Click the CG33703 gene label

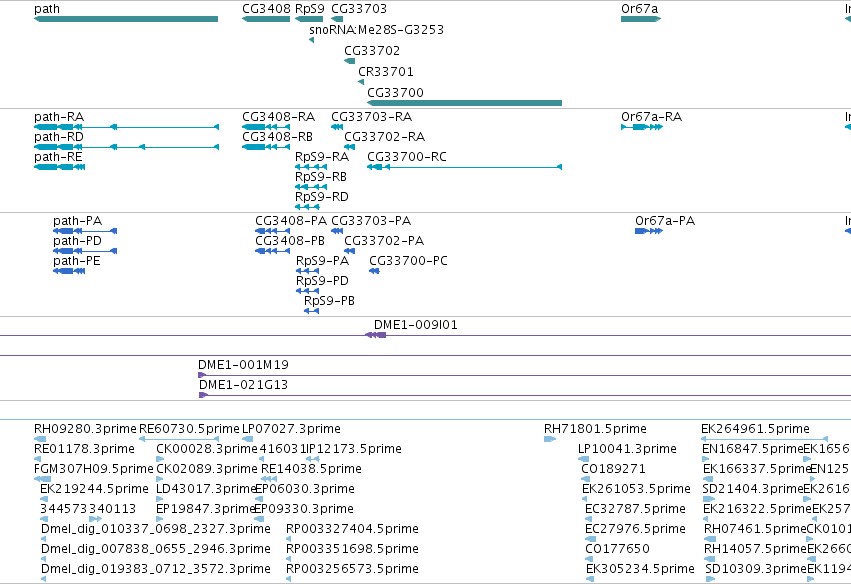[x=359, y=9]
